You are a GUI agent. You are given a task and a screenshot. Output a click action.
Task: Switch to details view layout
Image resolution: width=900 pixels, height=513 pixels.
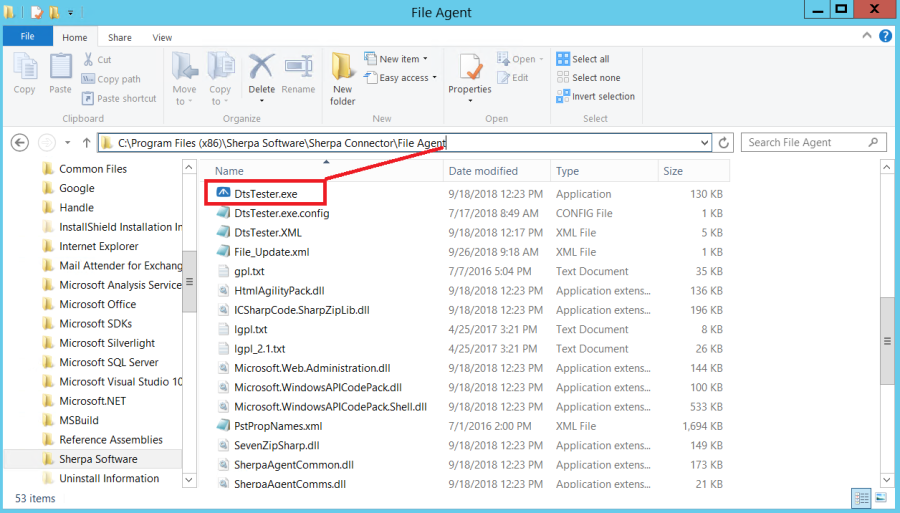tap(861, 497)
